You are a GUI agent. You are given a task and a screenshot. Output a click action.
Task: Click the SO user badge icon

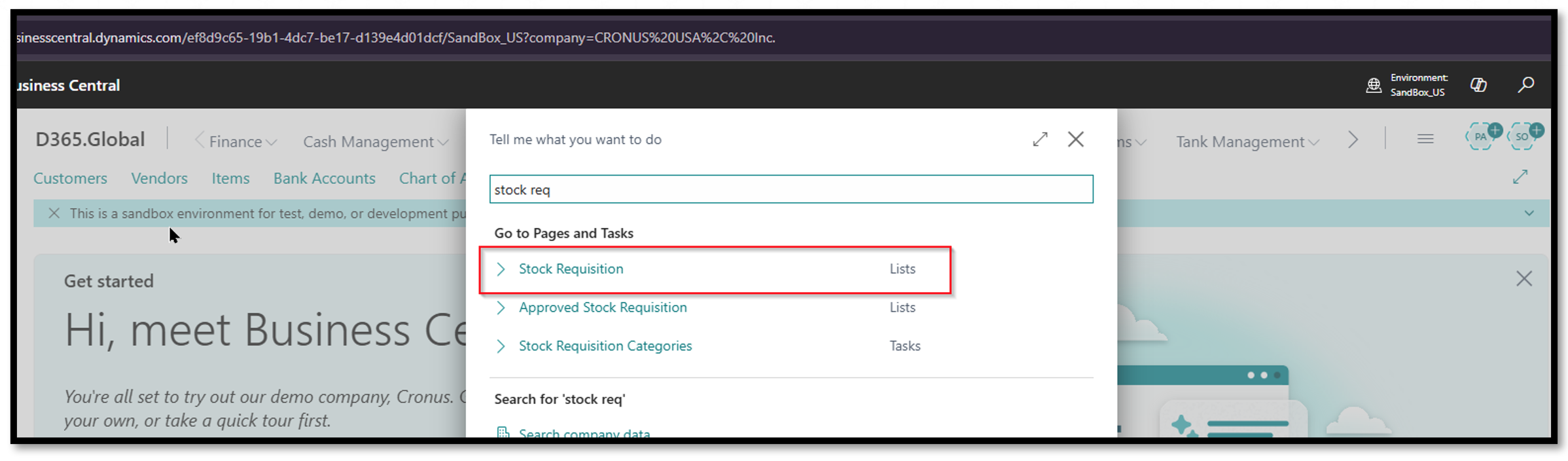coord(1523,137)
